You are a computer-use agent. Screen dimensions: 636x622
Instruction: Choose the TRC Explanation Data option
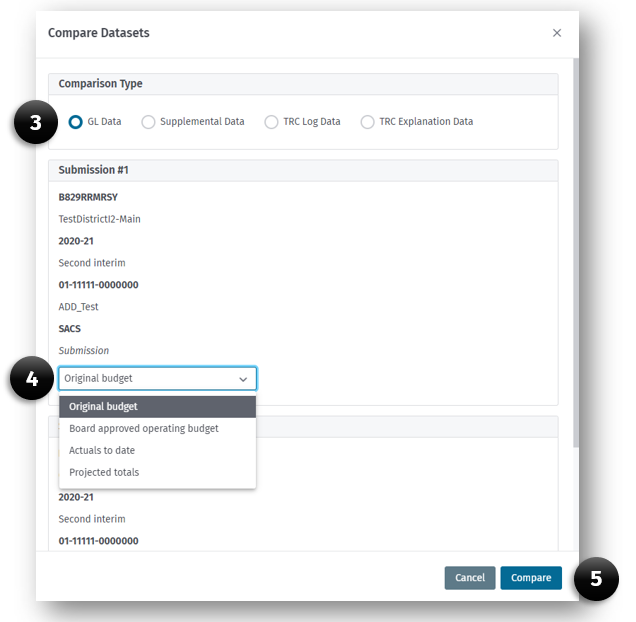(367, 122)
